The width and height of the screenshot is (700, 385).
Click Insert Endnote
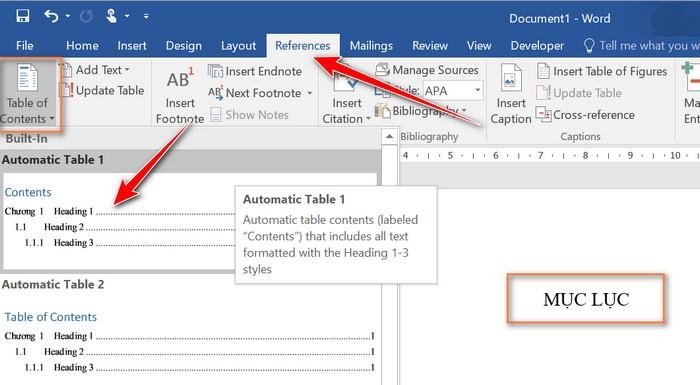point(255,71)
